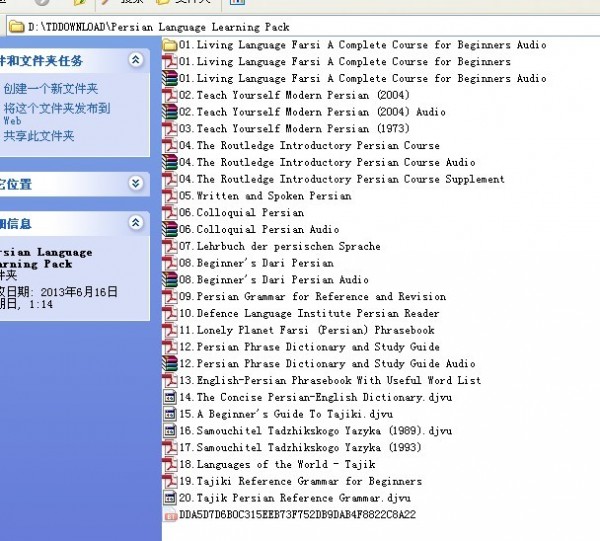The image size is (600, 541).
Task: Click DjVu icon for Tajik Persian Reference Grammar
Action: pos(170,498)
